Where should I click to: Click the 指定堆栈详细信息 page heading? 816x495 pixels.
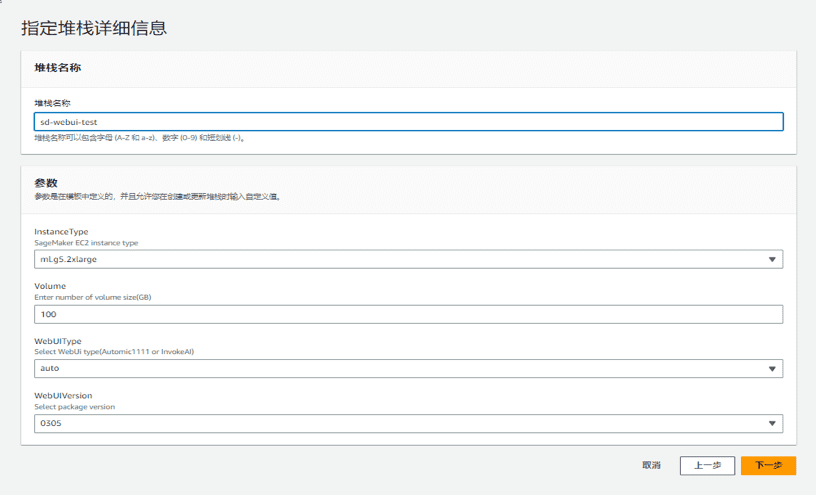click(94, 28)
